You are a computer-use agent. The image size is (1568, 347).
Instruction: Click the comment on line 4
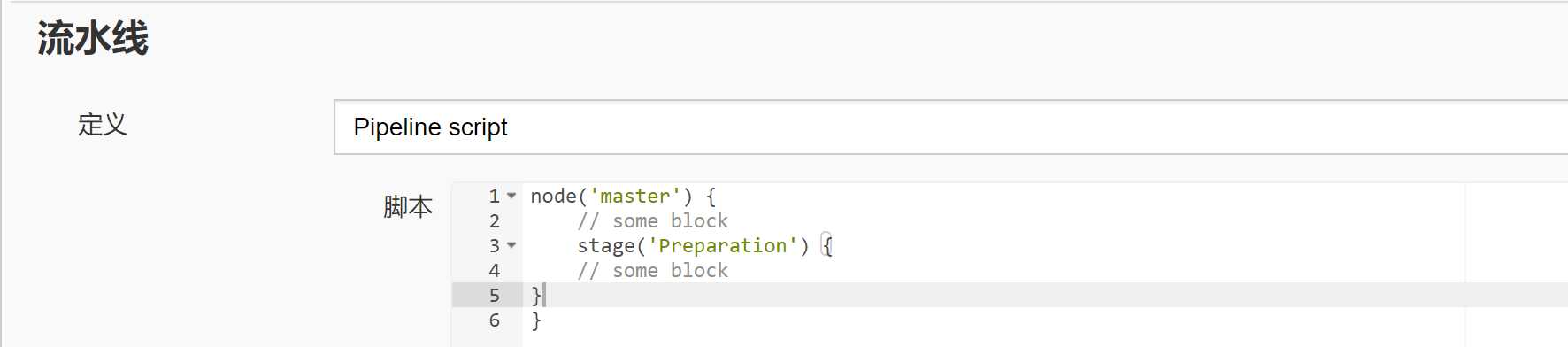coord(653,270)
